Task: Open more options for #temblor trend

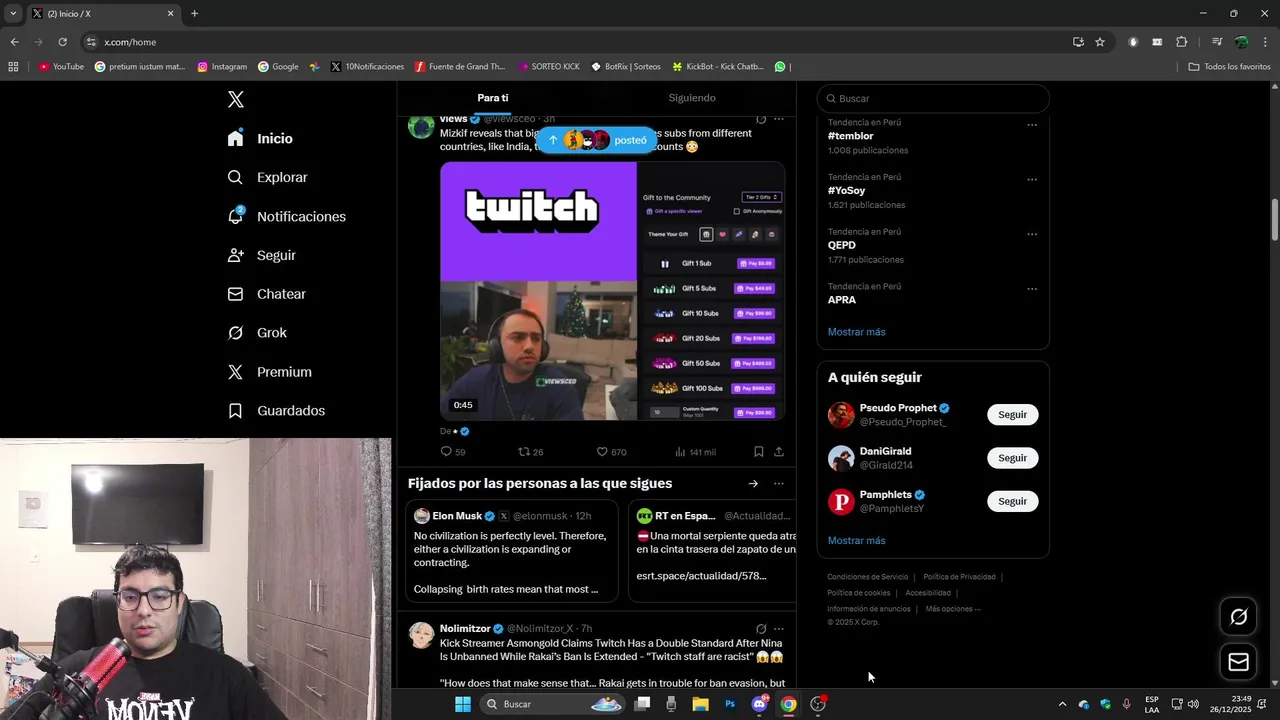Action: [x=1032, y=125]
